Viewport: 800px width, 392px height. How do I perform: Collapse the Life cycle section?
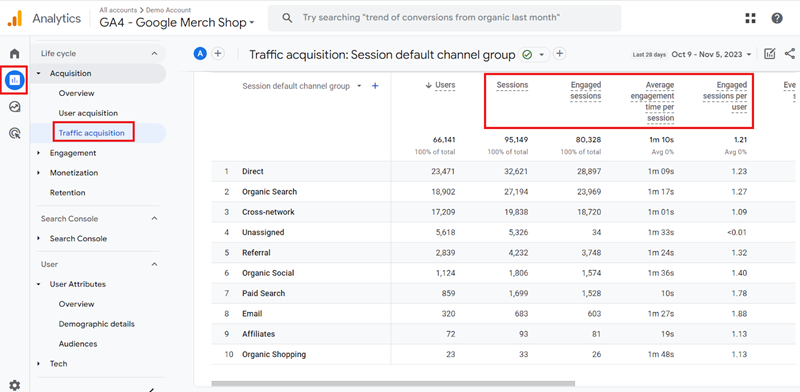pos(155,54)
